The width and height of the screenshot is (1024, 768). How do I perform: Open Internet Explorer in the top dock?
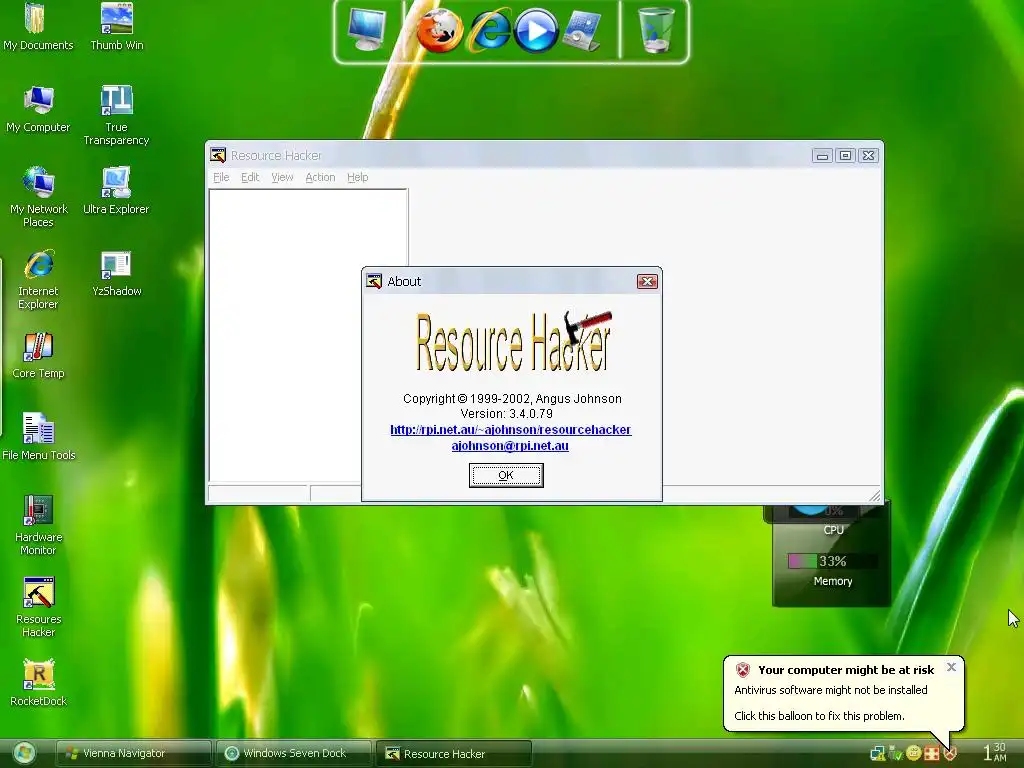pyautogui.click(x=488, y=30)
